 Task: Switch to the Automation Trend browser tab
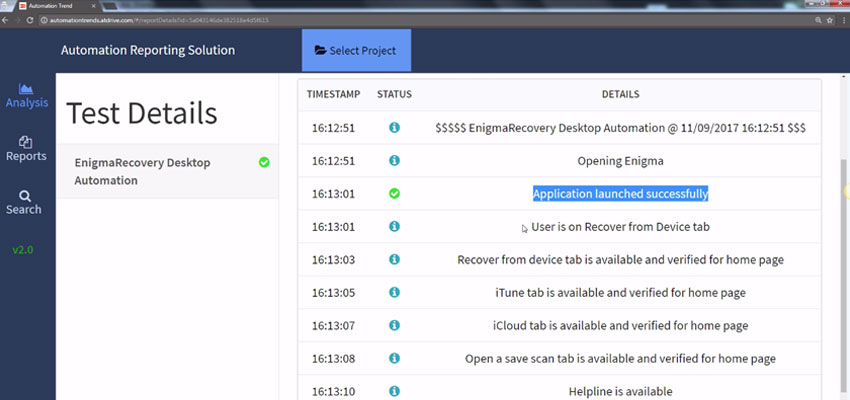click(57, 5)
